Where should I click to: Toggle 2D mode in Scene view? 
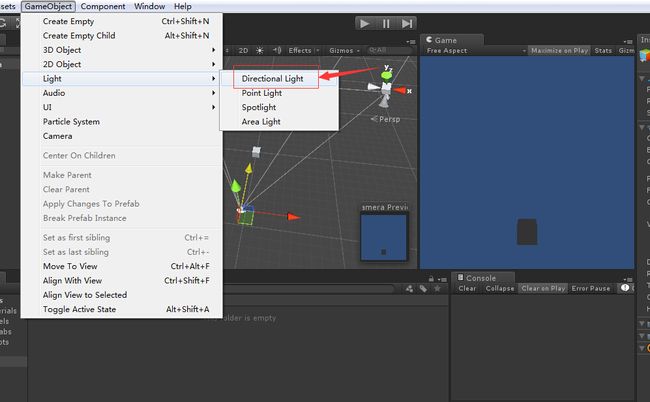click(x=243, y=51)
